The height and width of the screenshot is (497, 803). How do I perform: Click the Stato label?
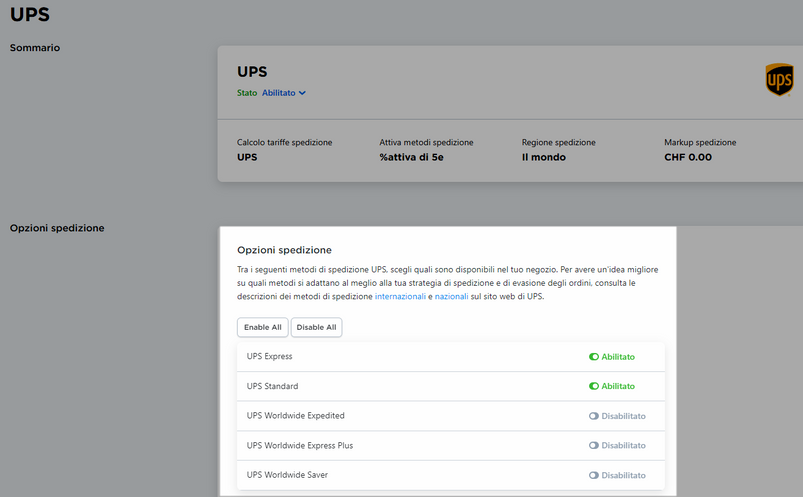tap(247, 93)
